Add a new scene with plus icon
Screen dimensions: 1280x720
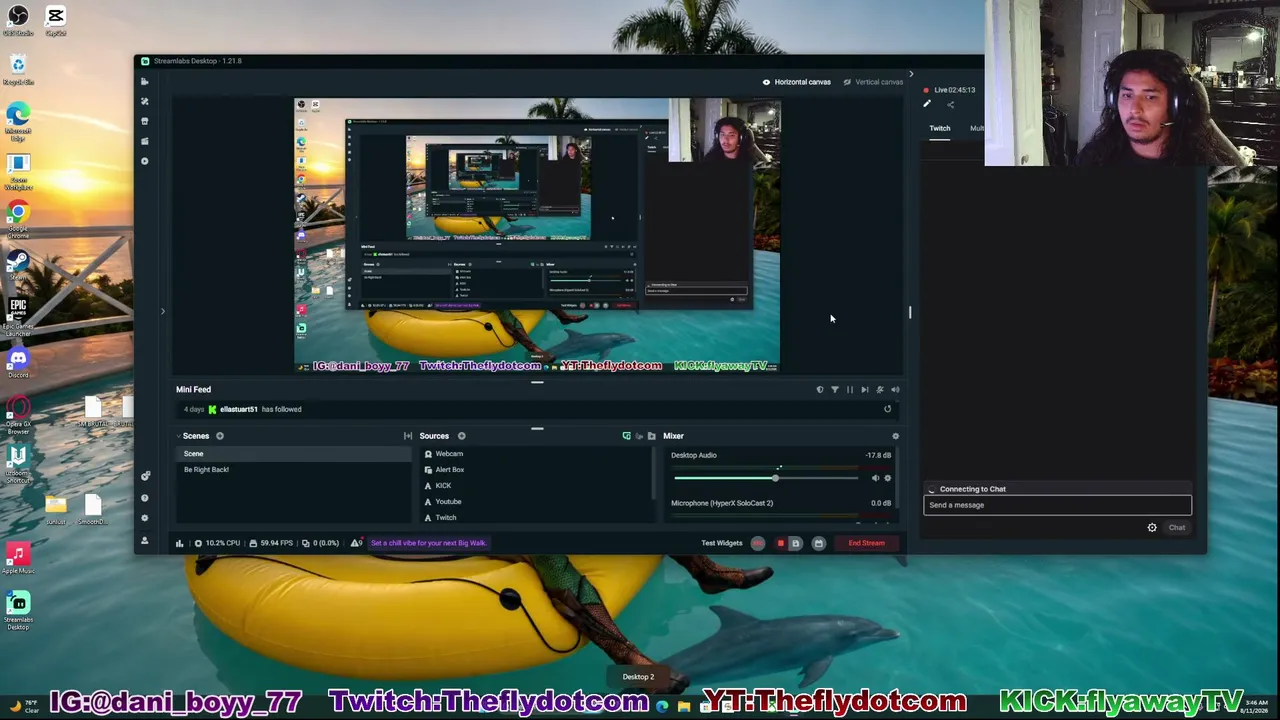click(220, 436)
